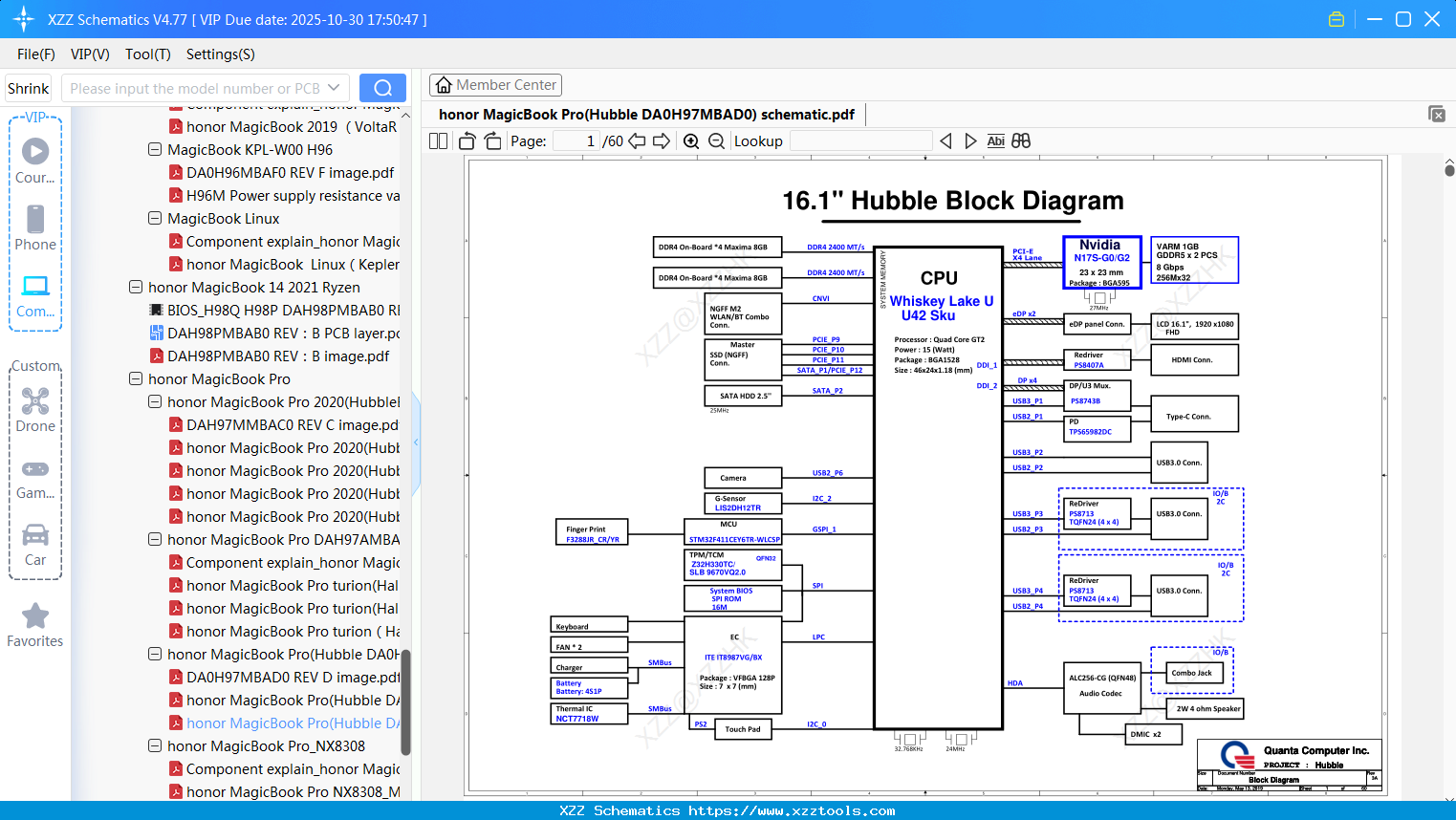Zoom in on the schematic
Image resolution: width=1456 pixels, height=820 pixels.
(691, 141)
